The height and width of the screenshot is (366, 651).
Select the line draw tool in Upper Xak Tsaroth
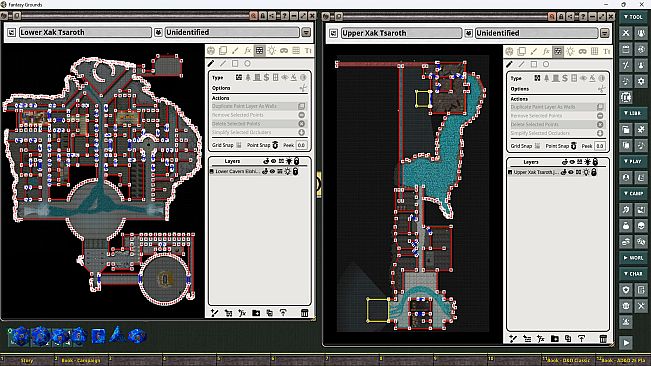(x=521, y=64)
